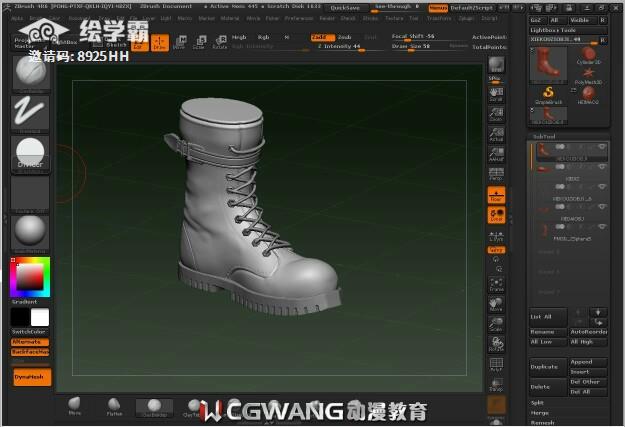Image resolution: width=625 pixels, height=427 pixels.
Task: Activate the Scale transform tool in top shelf
Action: tap(199, 43)
